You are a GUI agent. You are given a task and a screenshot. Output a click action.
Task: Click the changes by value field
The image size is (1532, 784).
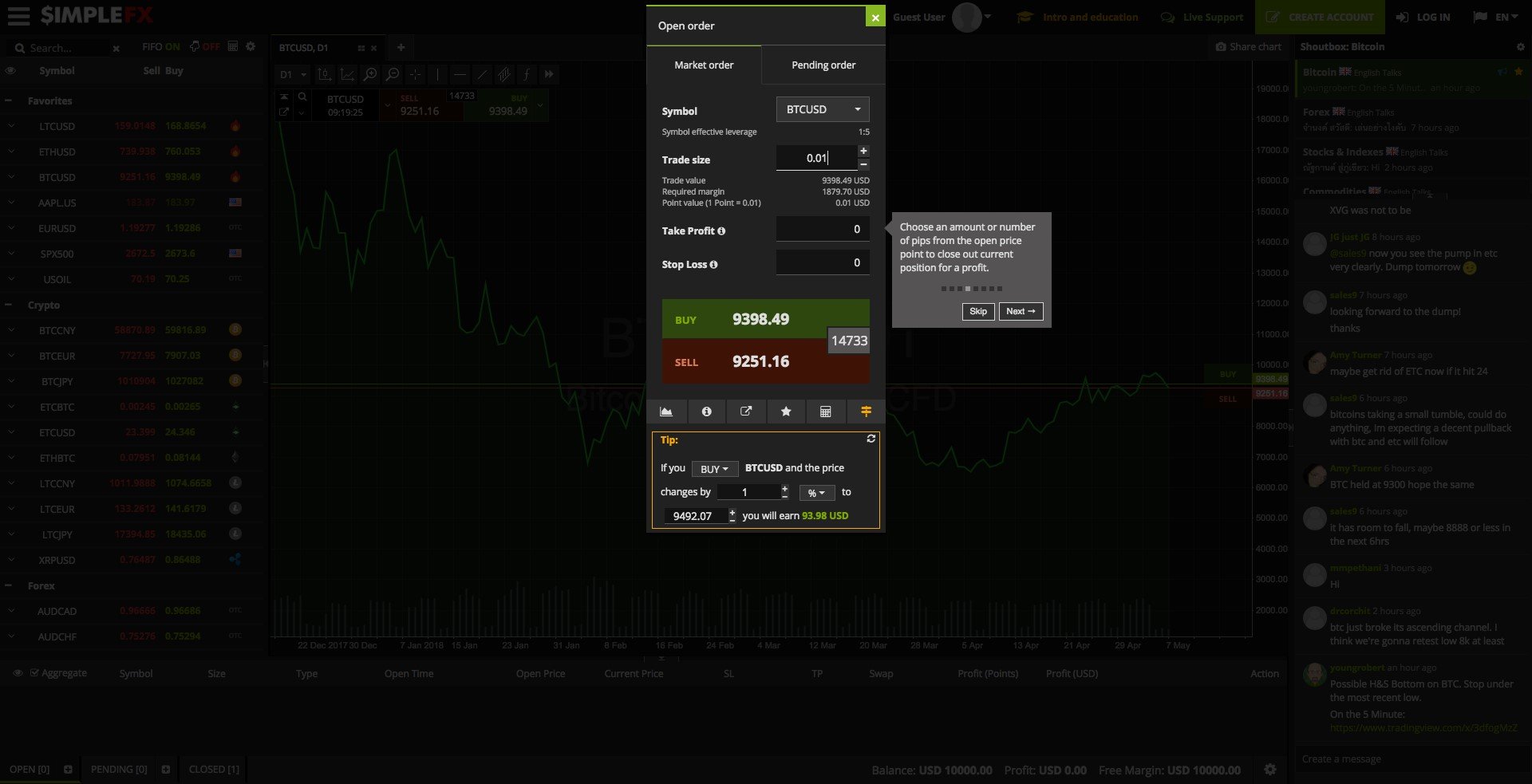(x=748, y=492)
